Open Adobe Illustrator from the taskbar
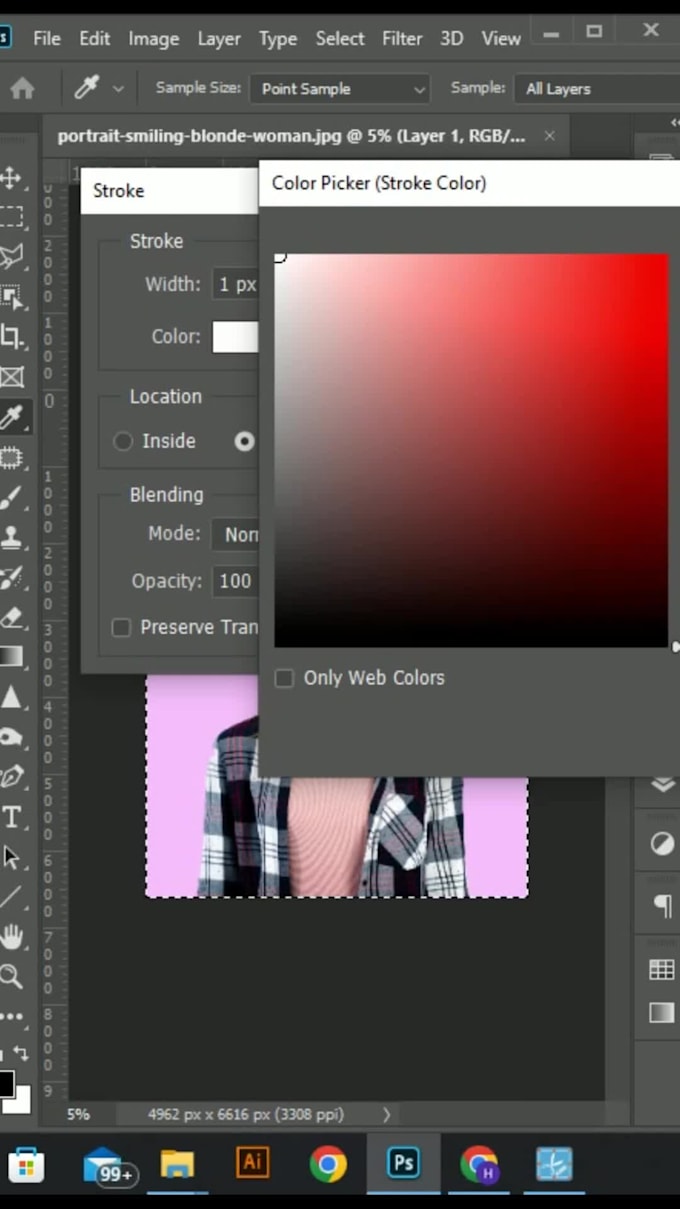This screenshot has width=680, height=1209. (252, 1163)
